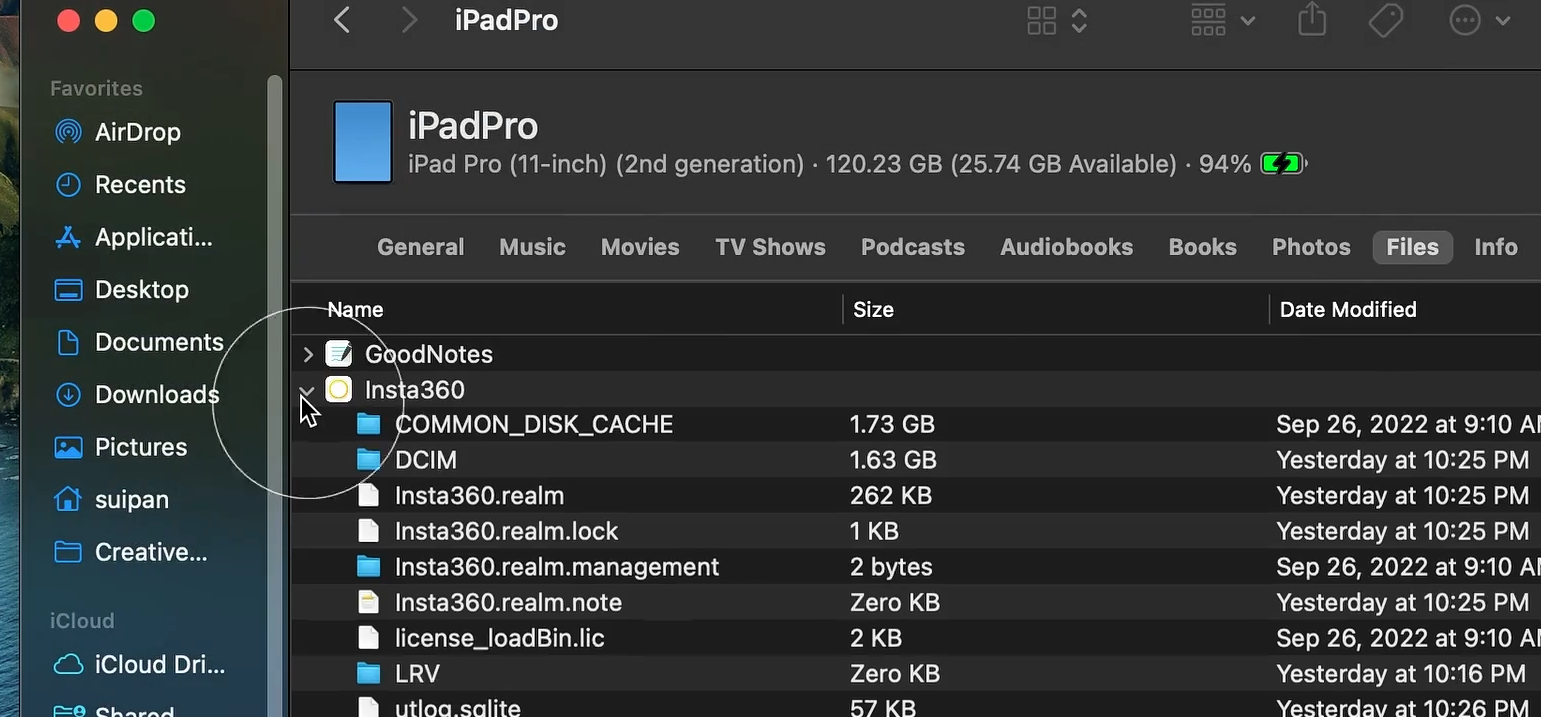
Task: Click the 1.63 GB size value
Action: coord(893,460)
